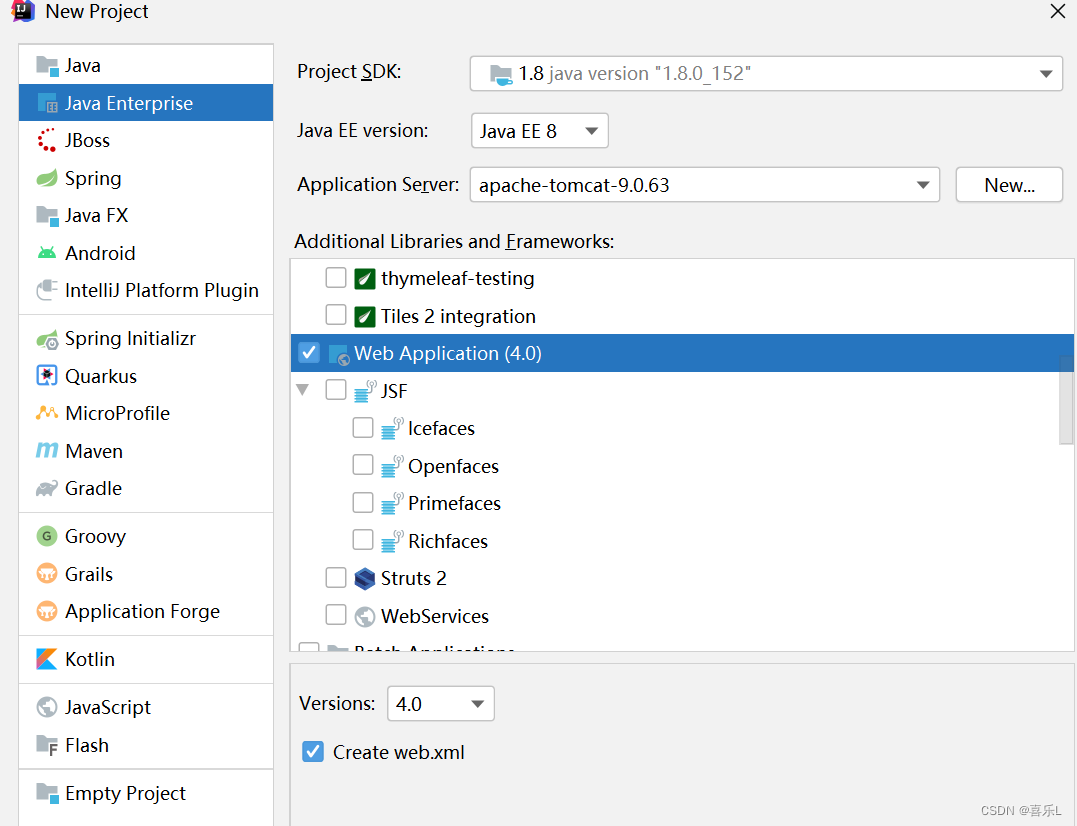
Task: Select Kotlin project type label
Action: 90,659
